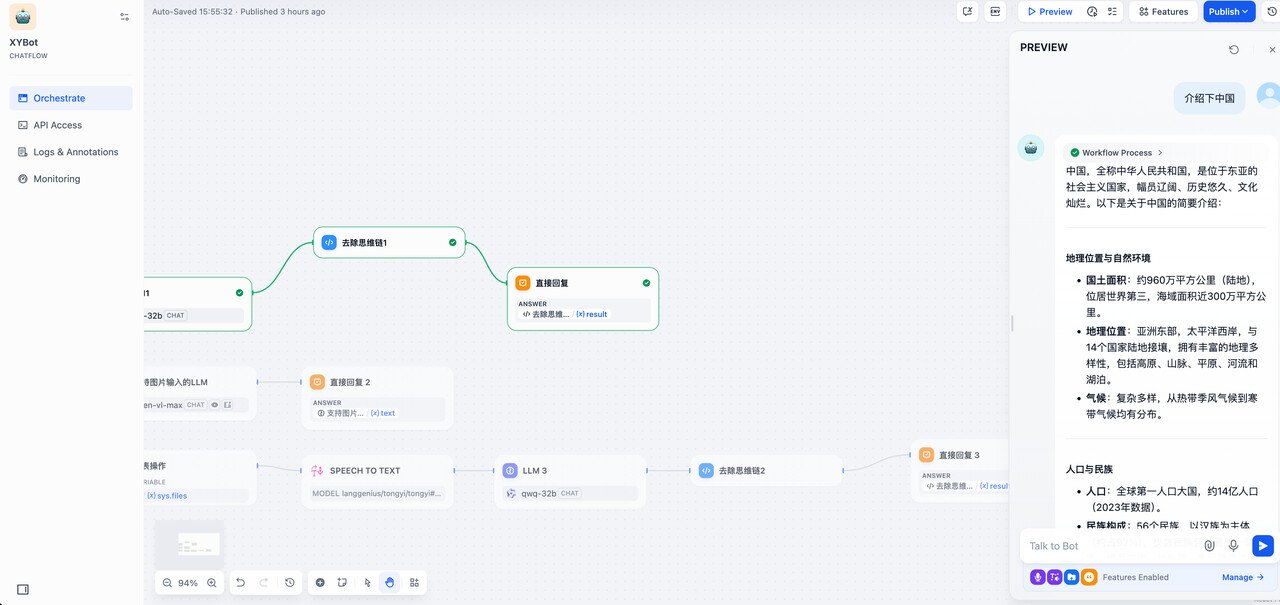Click the add node plus icon
Viewport: 1280px width, 605px height.
(x=320, y=583)
